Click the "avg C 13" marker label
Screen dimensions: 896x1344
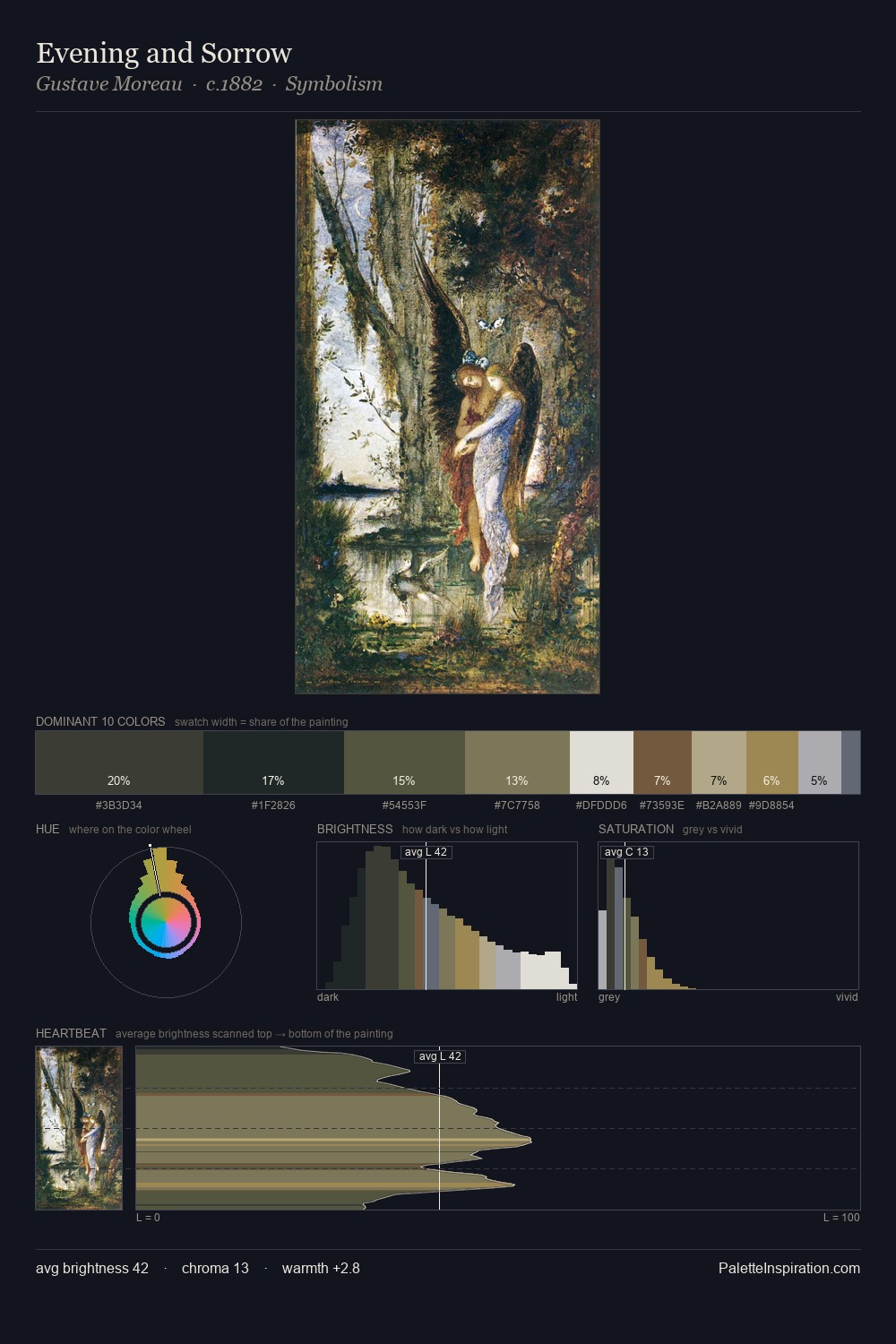click(626, 852)
